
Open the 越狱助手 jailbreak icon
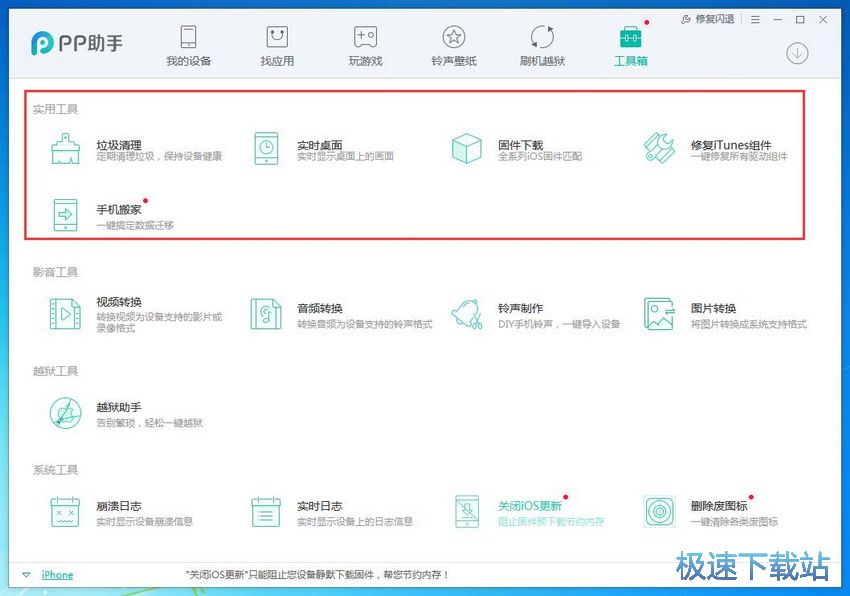[66, 413]
